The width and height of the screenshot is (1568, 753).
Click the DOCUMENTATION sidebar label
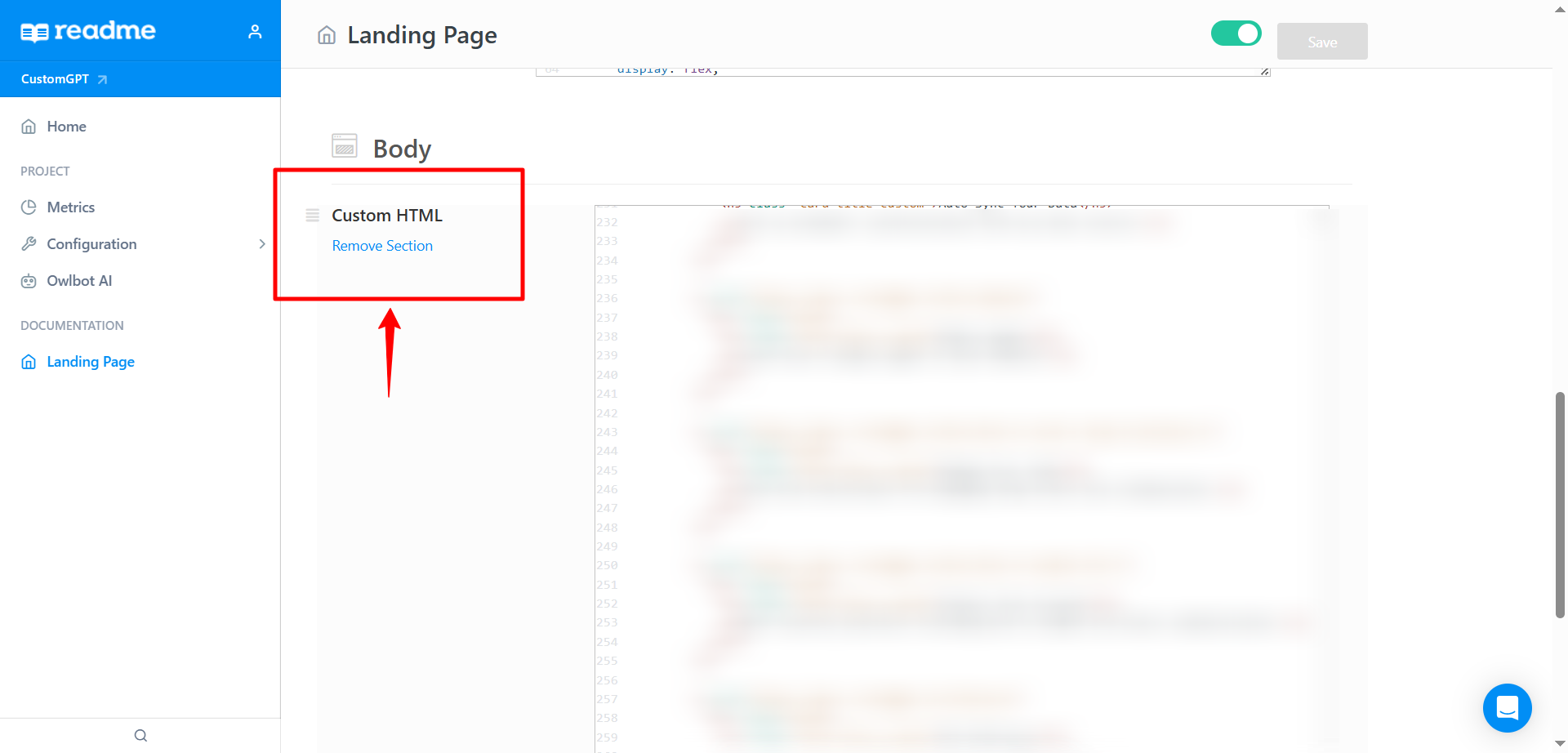[72, 326]
